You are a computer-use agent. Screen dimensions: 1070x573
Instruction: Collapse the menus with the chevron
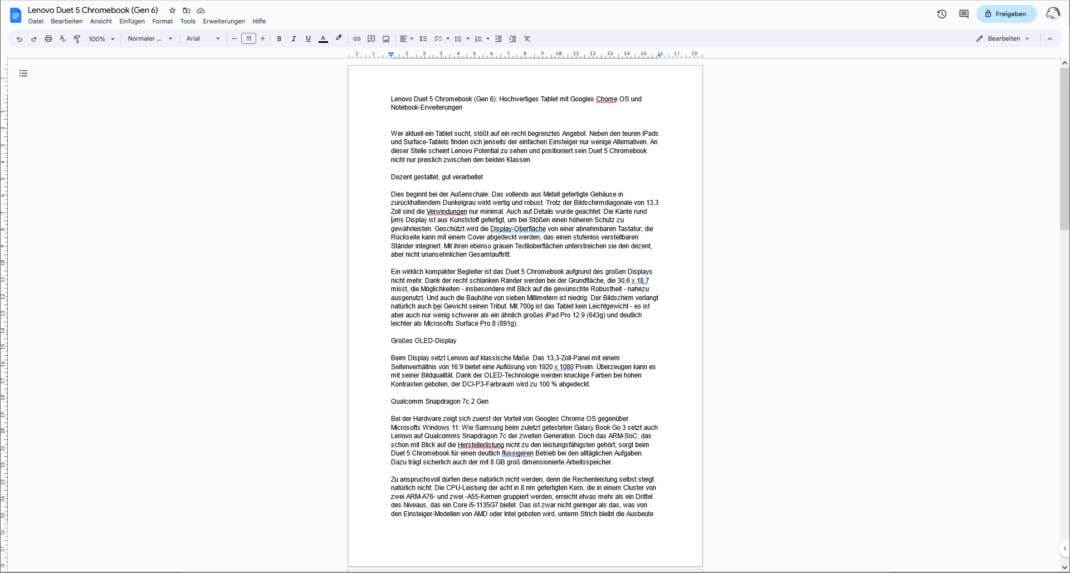pos(1050,39)
